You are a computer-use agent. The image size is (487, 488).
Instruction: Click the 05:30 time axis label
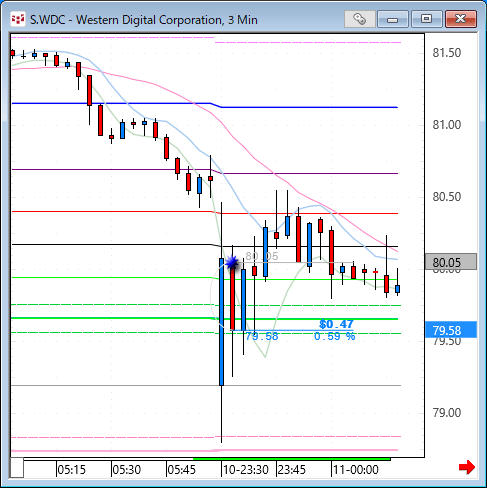(x=126, y=470)
